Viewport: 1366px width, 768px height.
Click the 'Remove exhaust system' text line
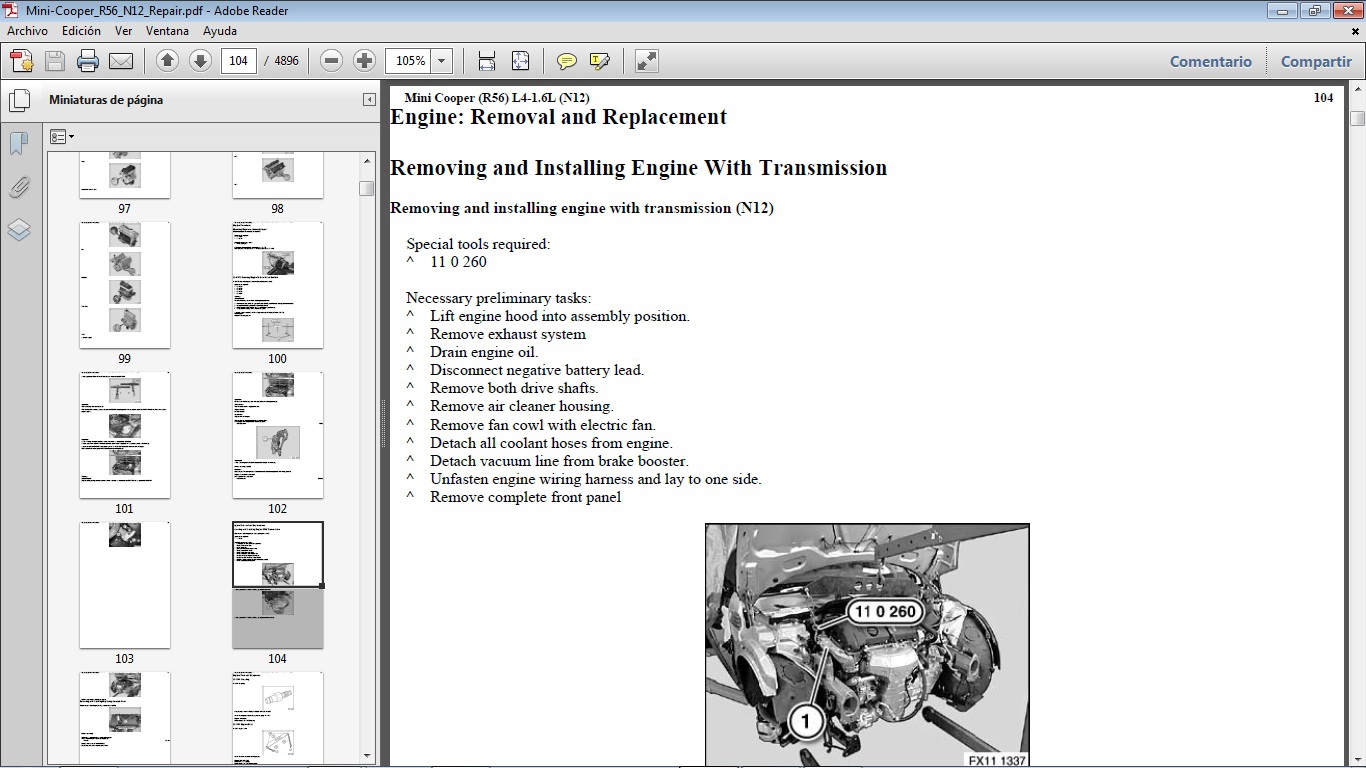508,334
